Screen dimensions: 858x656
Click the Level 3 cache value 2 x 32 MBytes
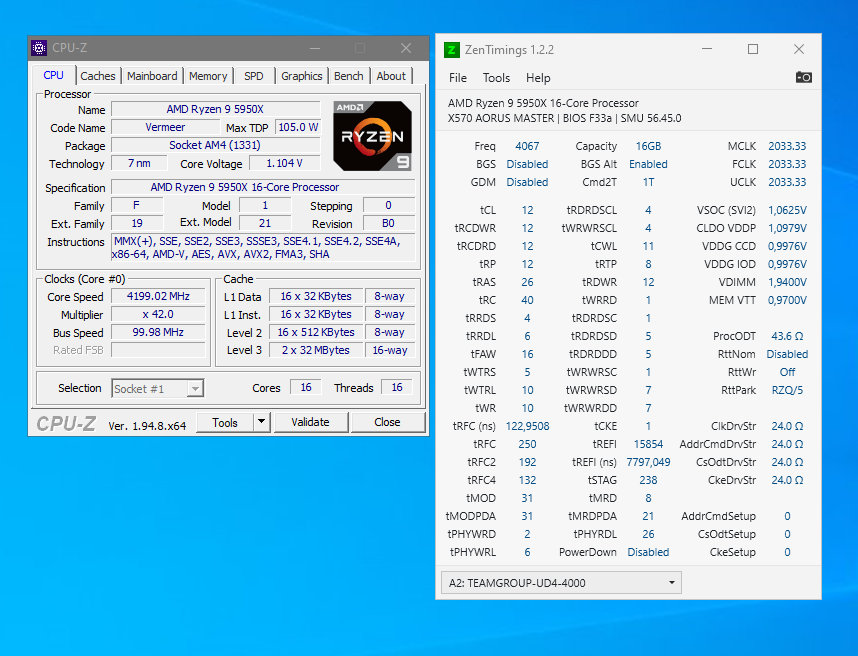[316, 350]
